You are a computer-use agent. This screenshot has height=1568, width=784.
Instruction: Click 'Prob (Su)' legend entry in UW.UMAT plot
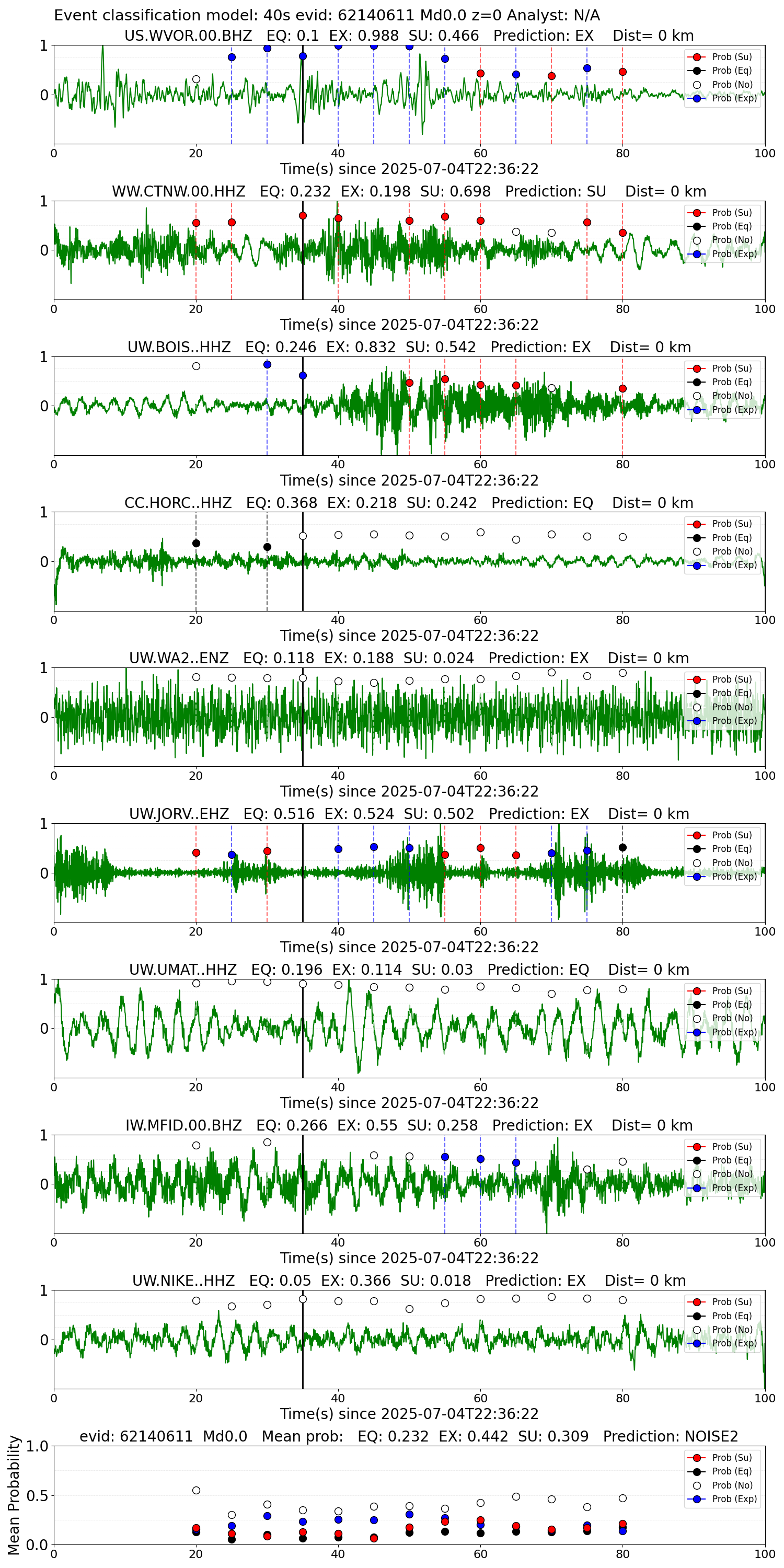(722, 991)
